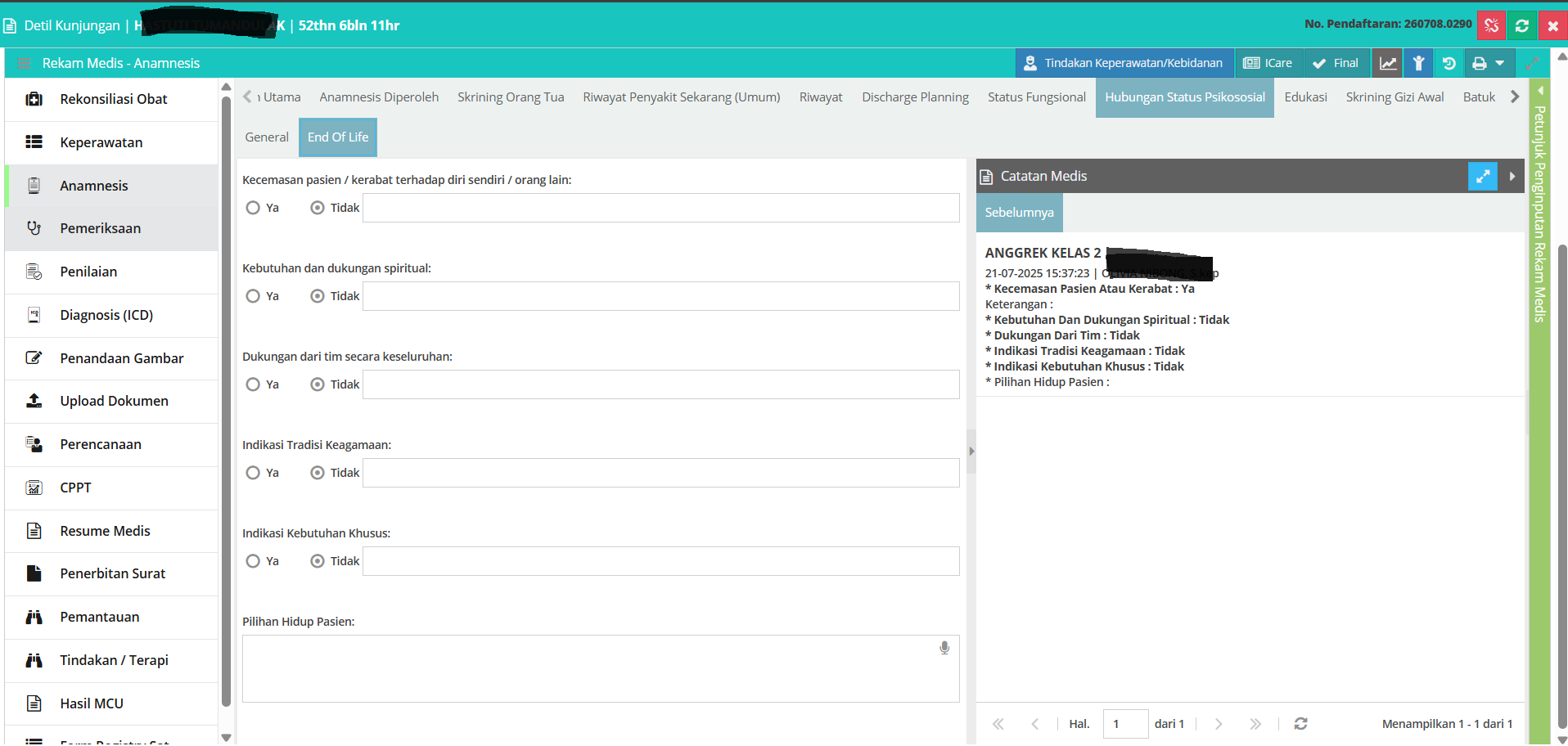
Task: Click the printer icon
Action: click(1480, 63)
